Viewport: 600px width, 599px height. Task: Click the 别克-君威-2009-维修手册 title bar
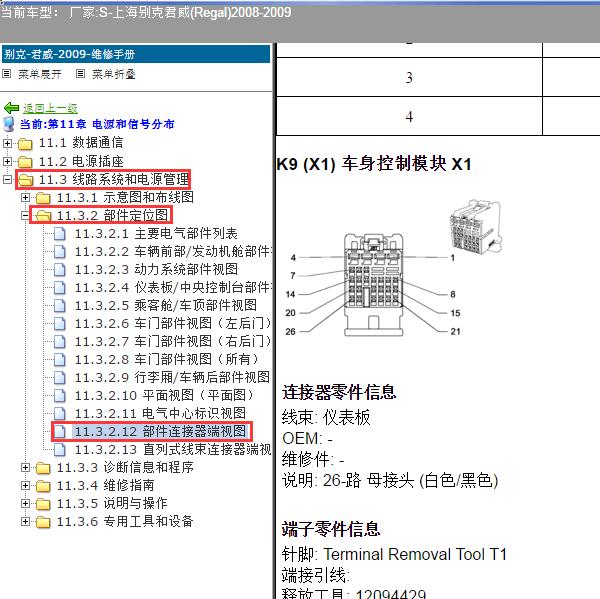136,54
